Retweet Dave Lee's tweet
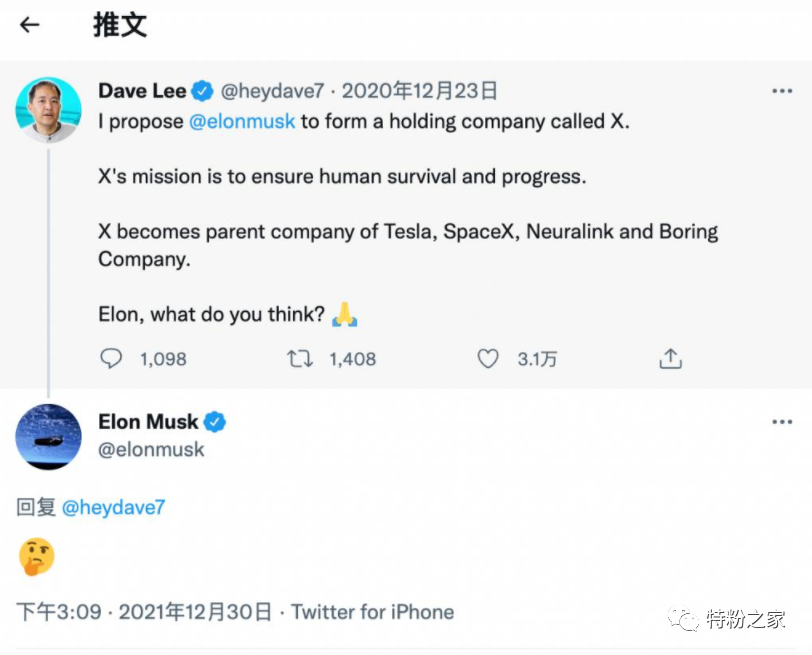 pyautogui.click(x=300, y=358)
